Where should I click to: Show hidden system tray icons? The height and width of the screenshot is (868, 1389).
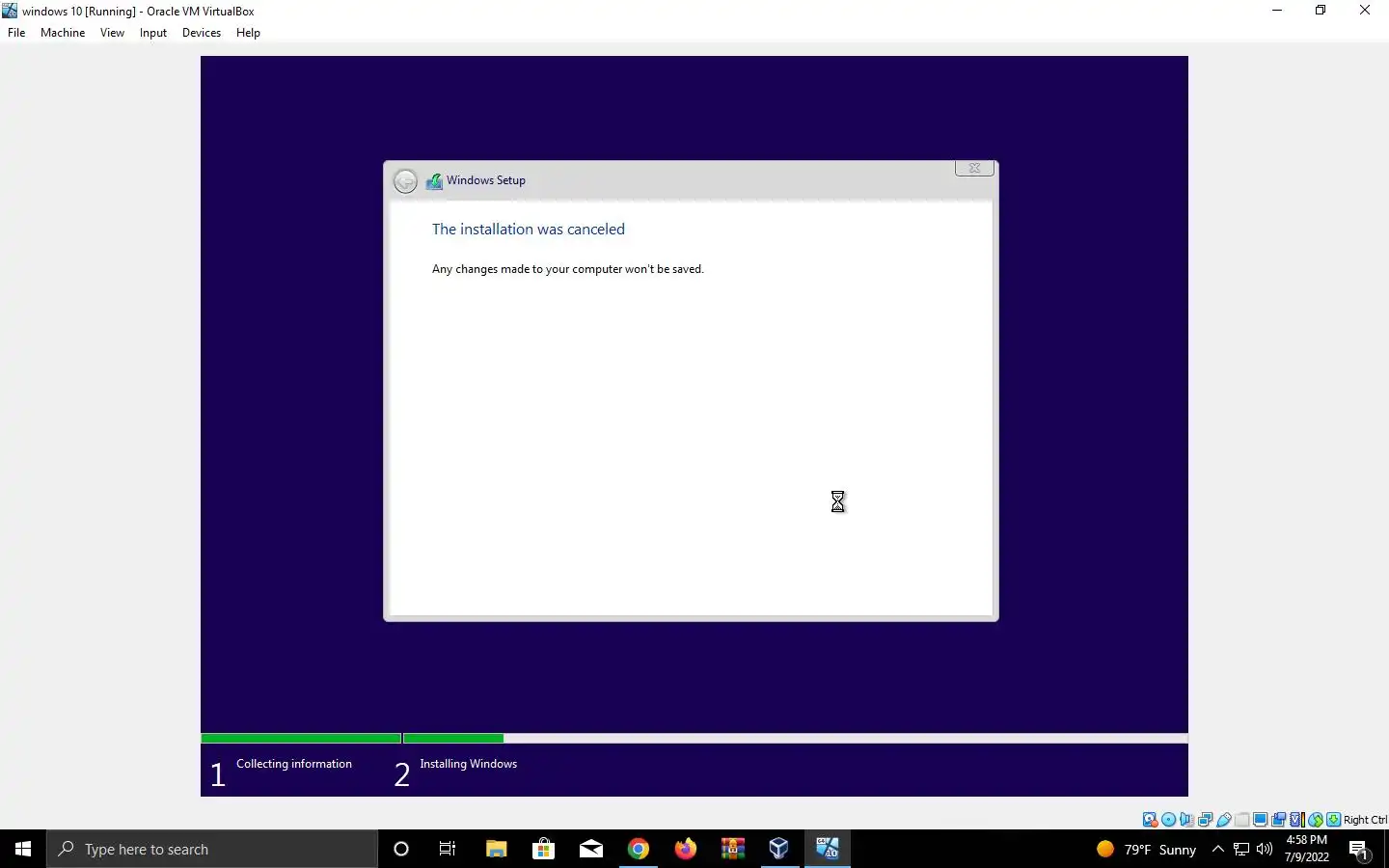[1217, 850]
